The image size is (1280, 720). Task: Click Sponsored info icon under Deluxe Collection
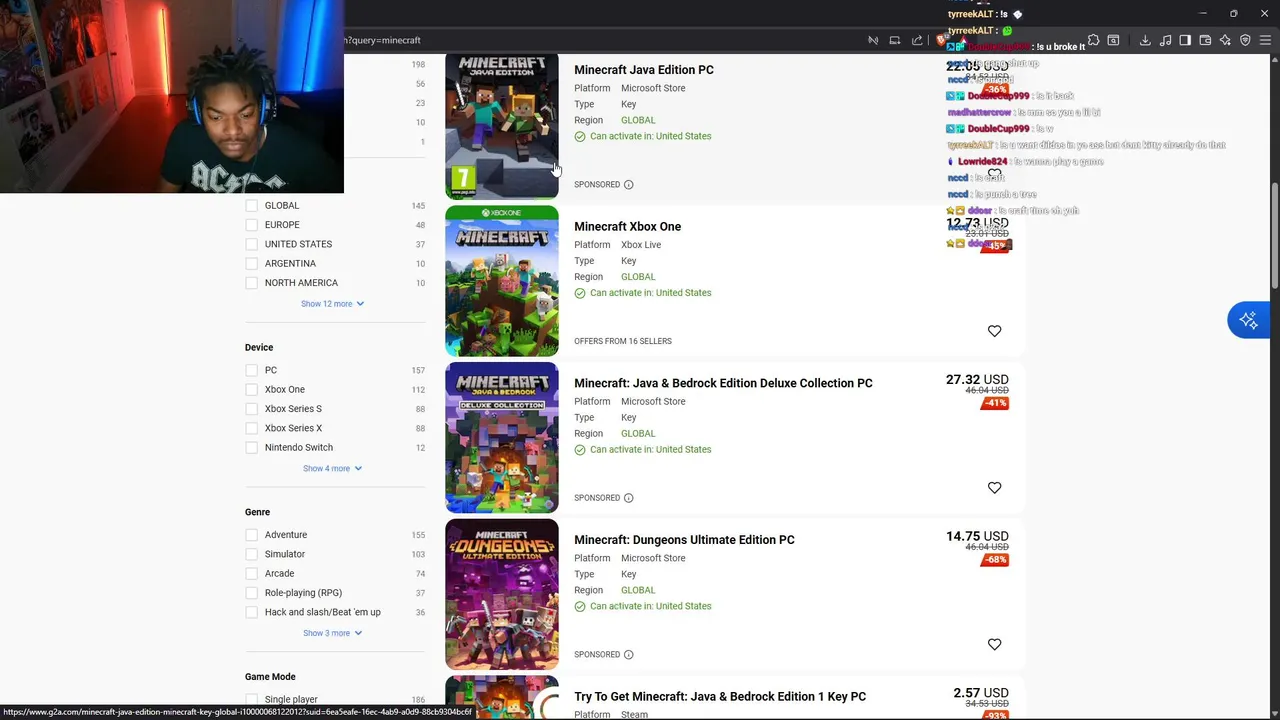tap(628, 498)
